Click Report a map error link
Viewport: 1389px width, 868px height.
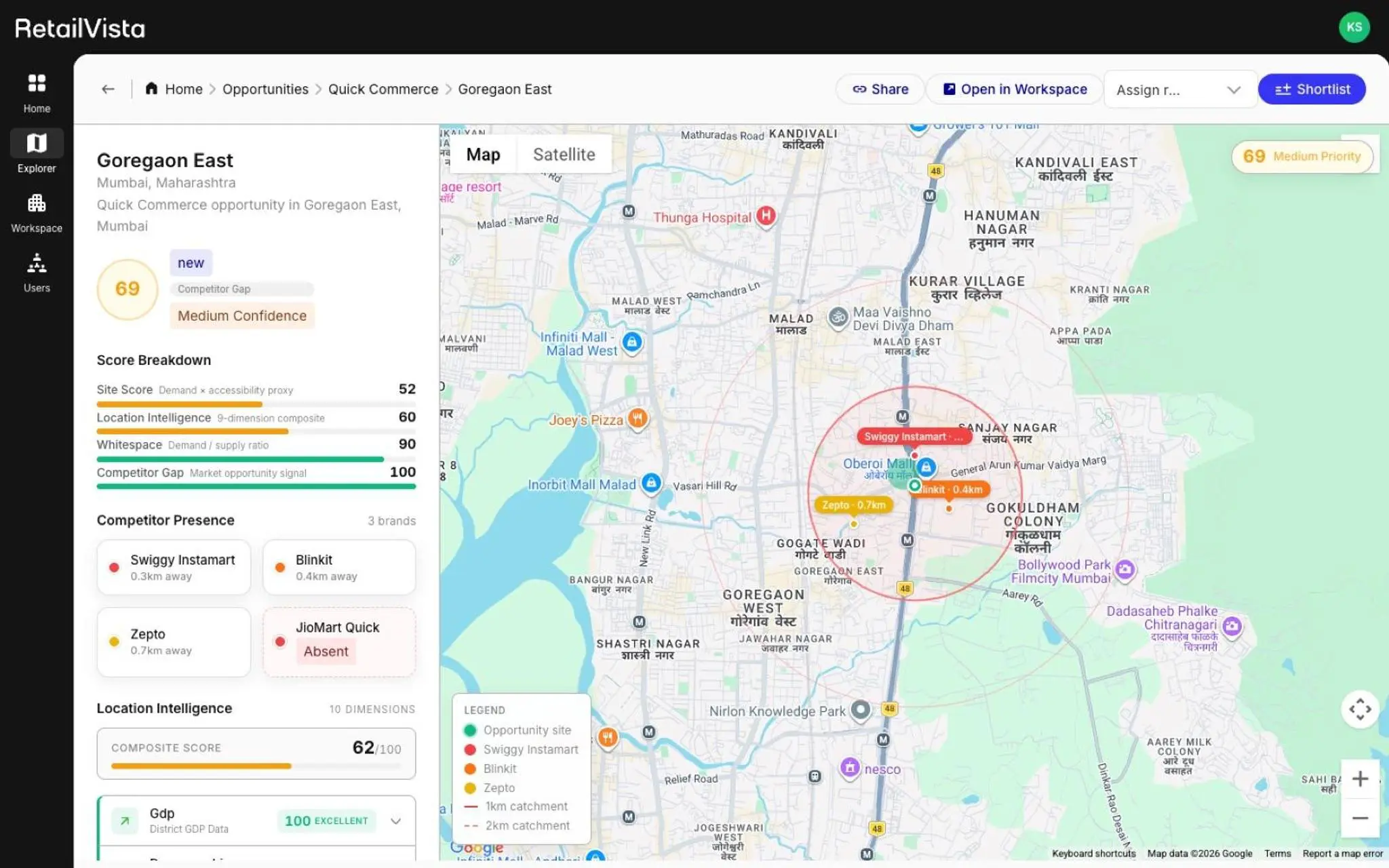pyautogui.click(x=1342, y=854)
